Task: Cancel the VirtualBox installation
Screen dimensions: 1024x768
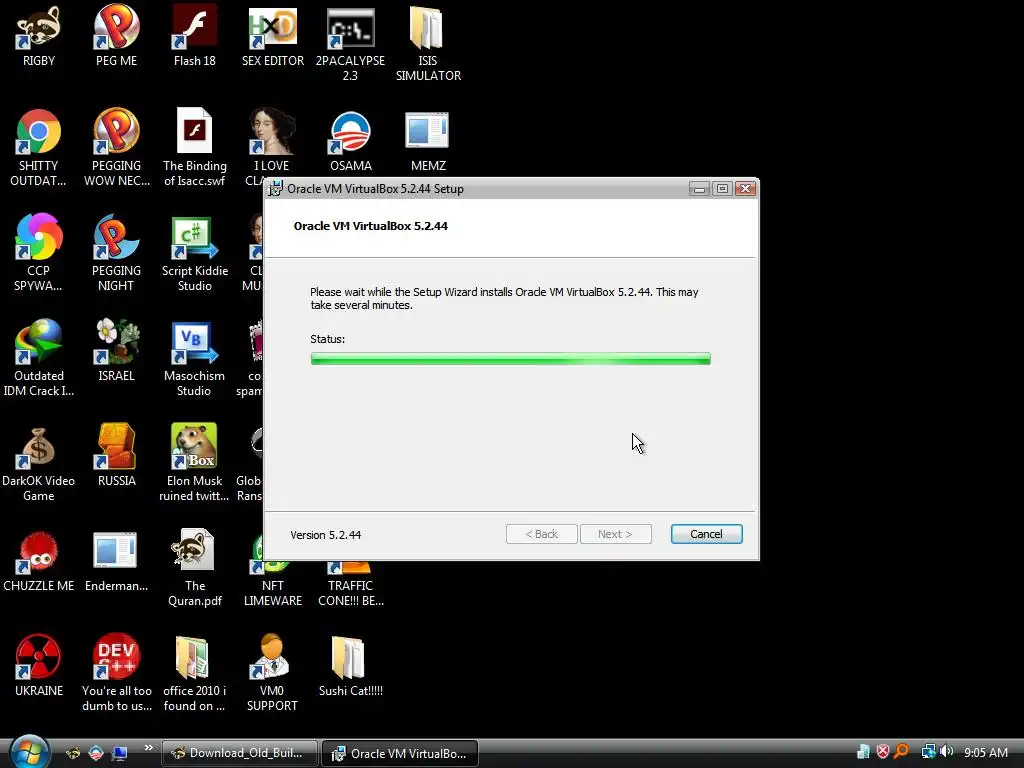Action: [706, 534]
